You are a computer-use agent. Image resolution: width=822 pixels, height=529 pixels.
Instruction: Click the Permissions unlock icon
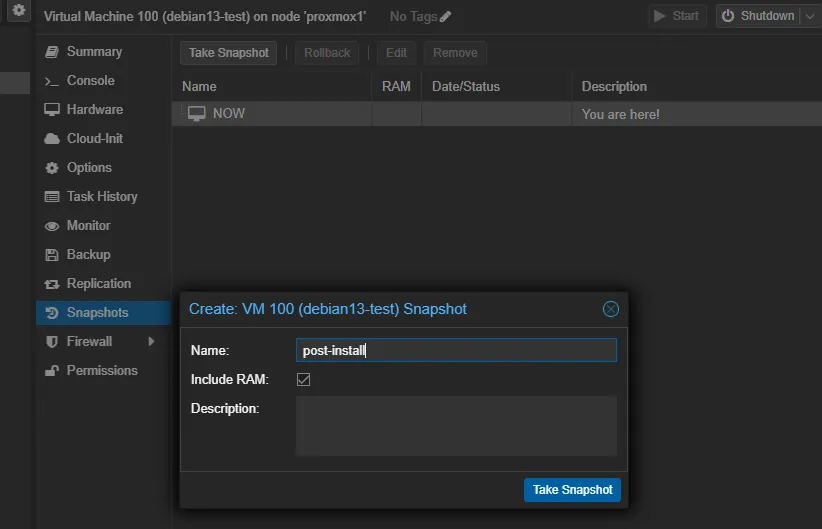point(51,371)
